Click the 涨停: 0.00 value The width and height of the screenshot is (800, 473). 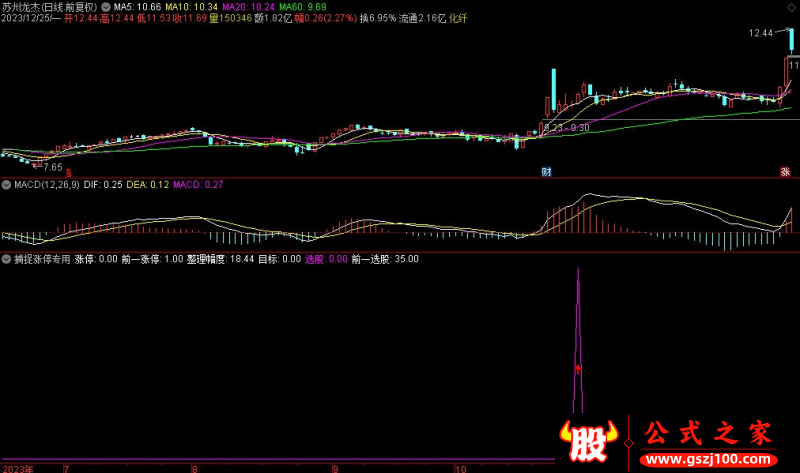pos(96,259)
